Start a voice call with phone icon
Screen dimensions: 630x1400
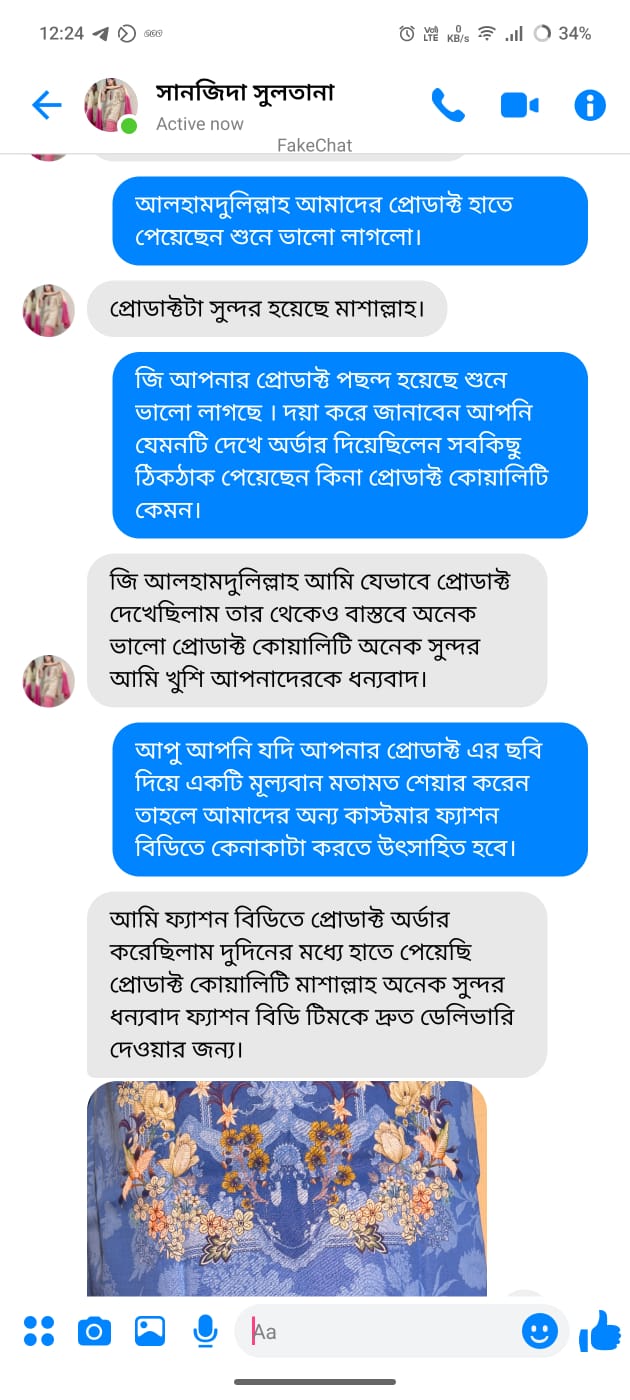447,105
